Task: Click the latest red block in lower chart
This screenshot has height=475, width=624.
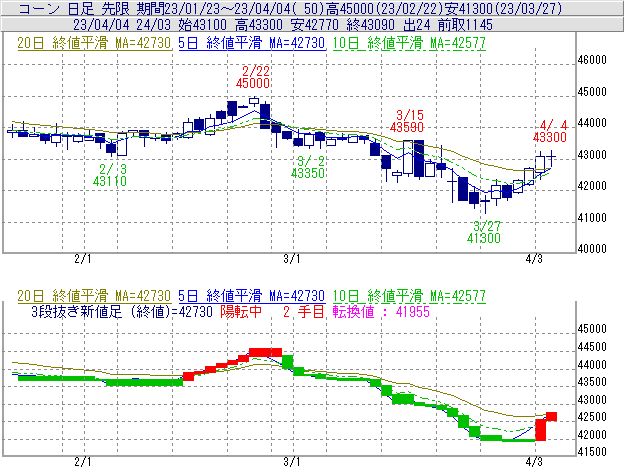Action: pos(550,416)
